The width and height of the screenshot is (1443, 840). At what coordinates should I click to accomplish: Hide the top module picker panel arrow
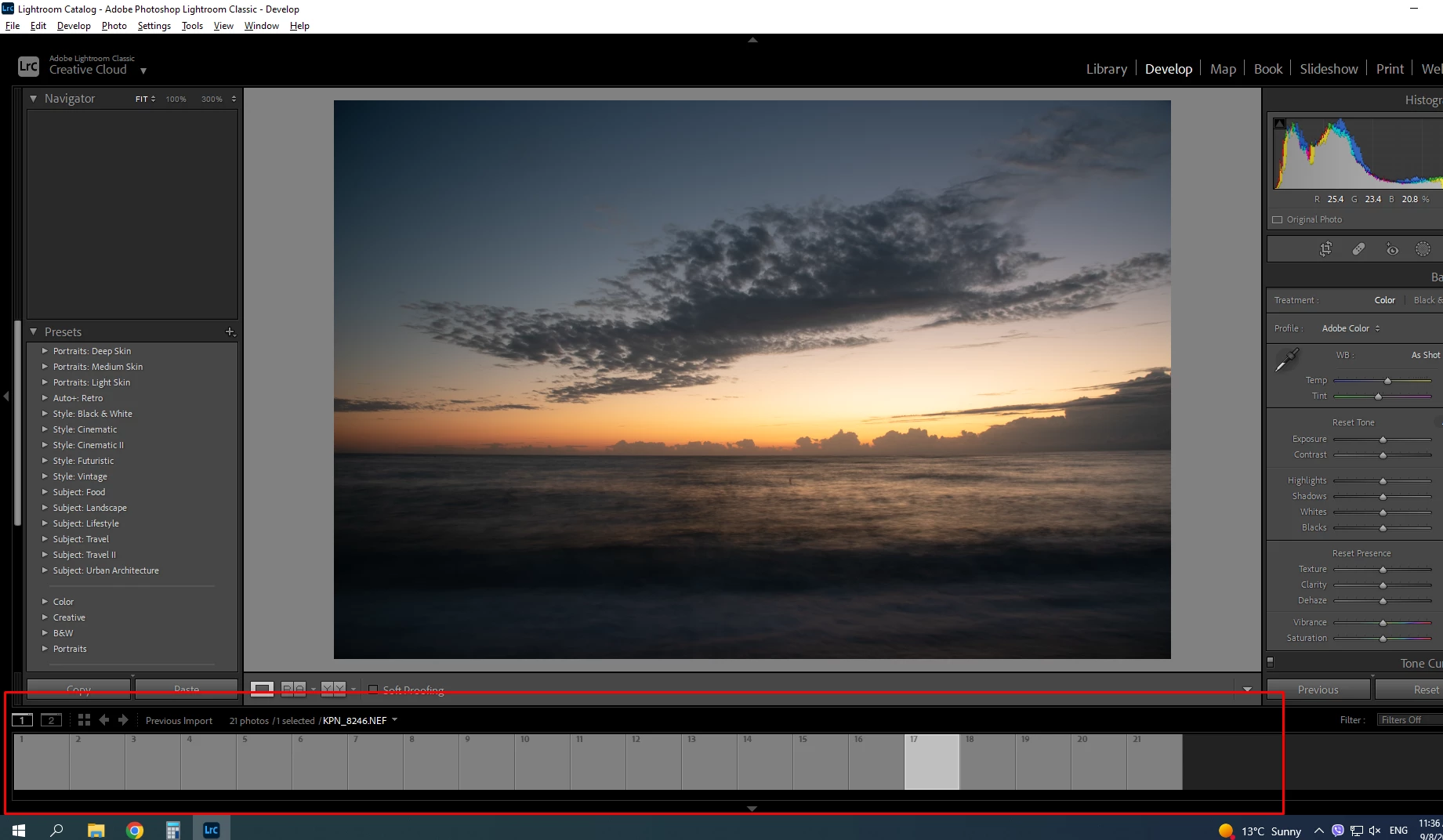(752, 39)
